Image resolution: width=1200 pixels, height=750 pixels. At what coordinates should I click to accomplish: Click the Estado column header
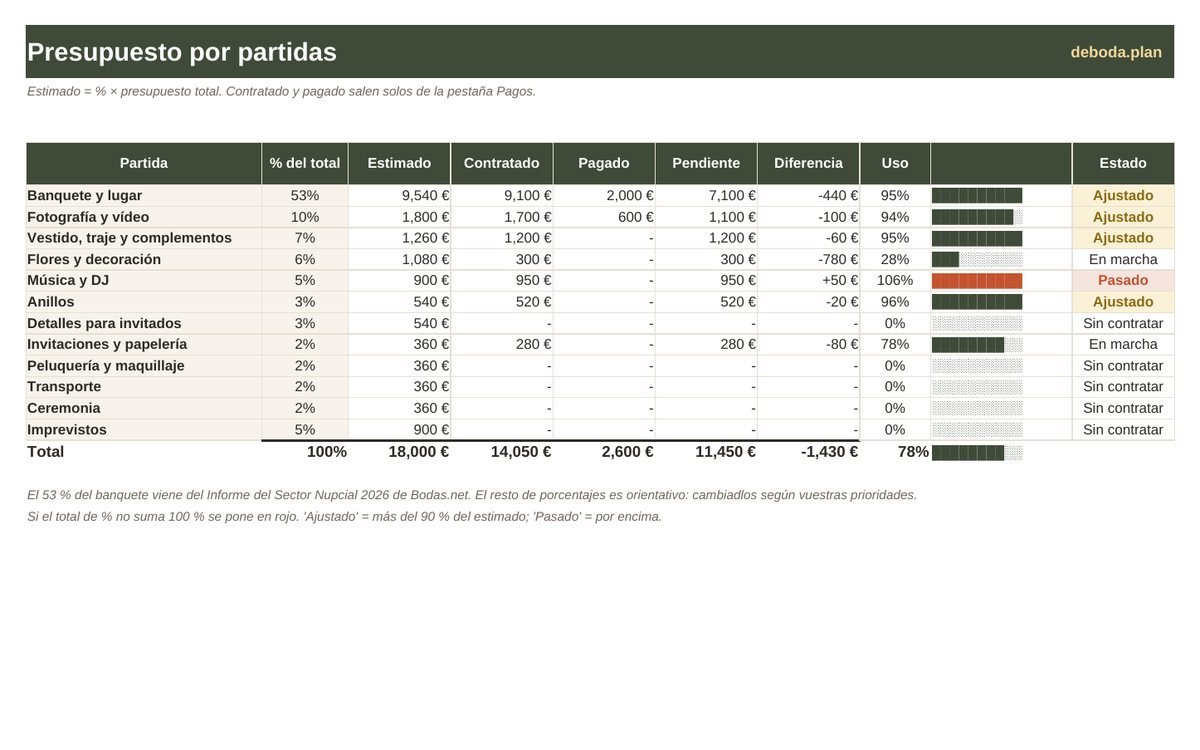pyautogui.click(x=1123, y=163)
